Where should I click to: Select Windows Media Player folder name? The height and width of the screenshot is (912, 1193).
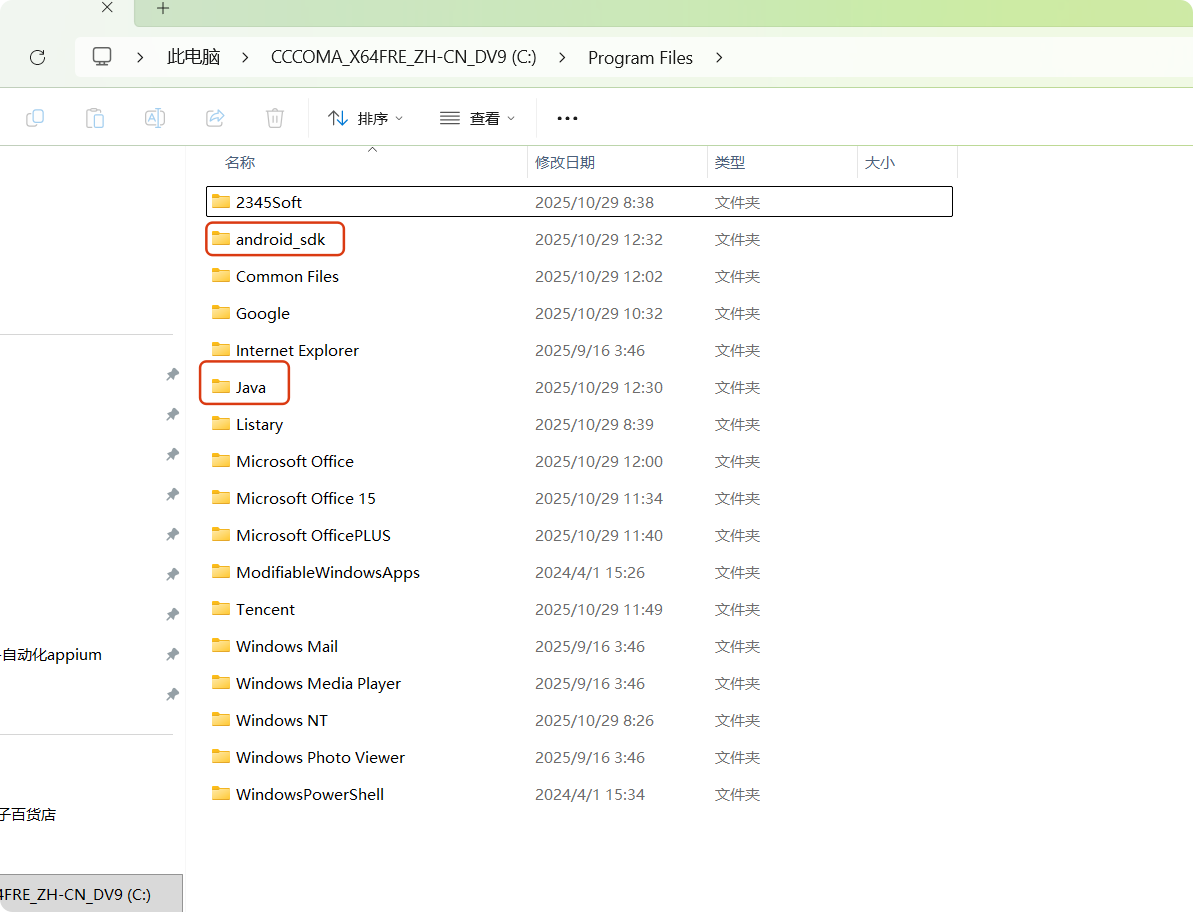click(x=318, y=683)
